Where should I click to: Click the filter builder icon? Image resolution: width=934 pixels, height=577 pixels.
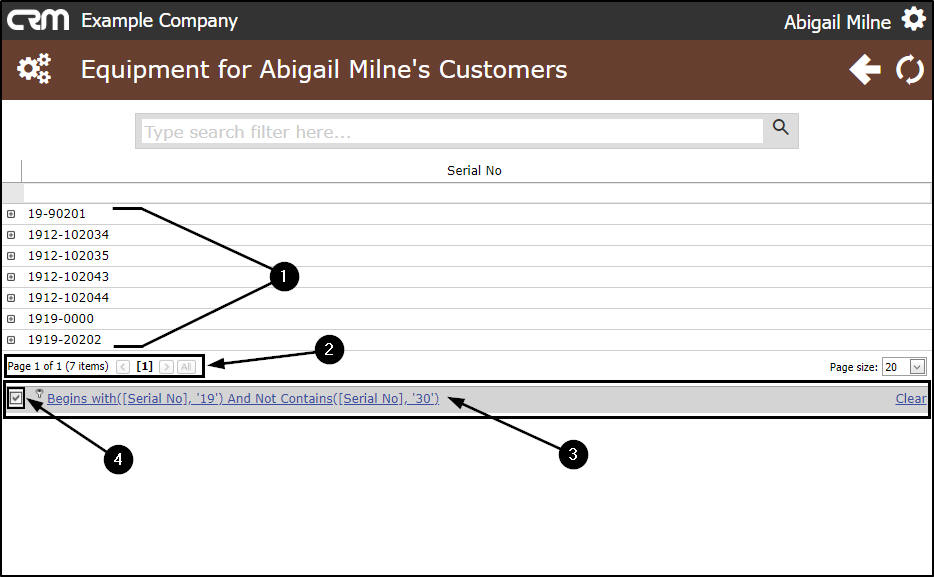click(x=39, y=393)
